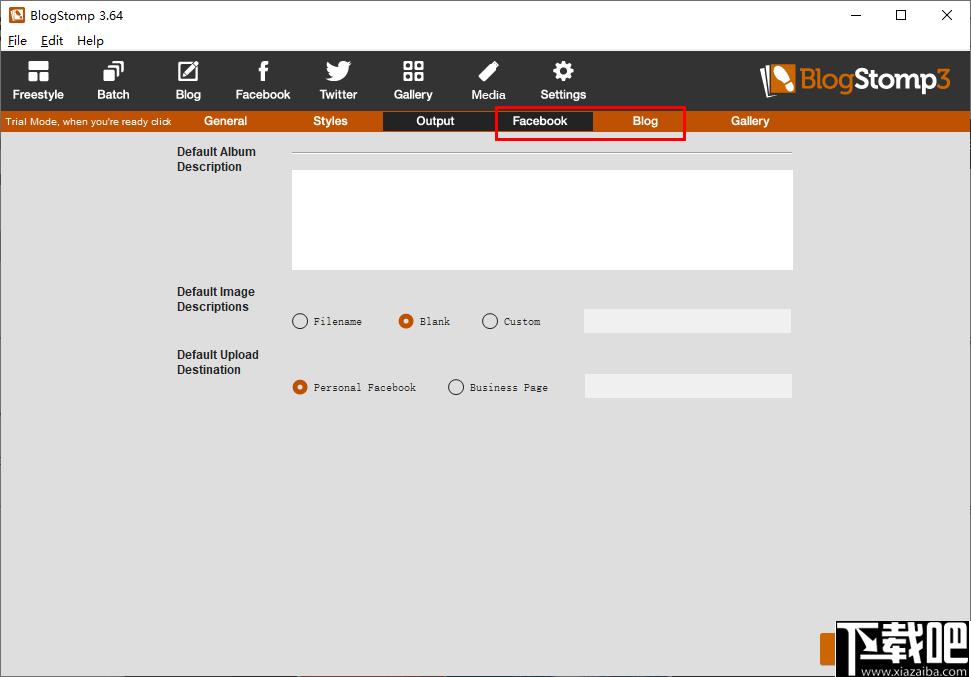Viewport: 971px width, 677px height.
Task: Switch to the Facebook settings tab
Action: (x=540, y=121)
